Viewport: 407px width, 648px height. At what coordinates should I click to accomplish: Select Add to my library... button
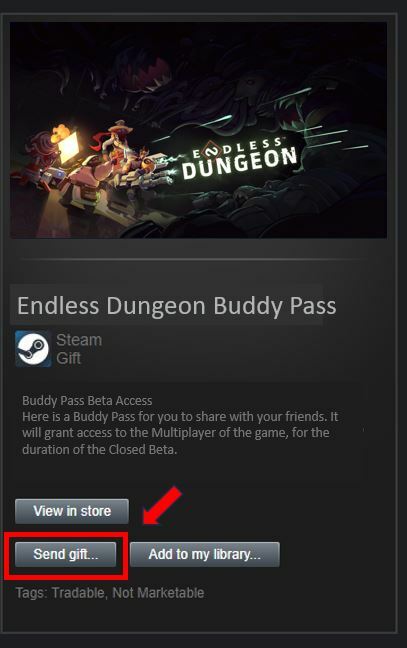coord(205,554)
